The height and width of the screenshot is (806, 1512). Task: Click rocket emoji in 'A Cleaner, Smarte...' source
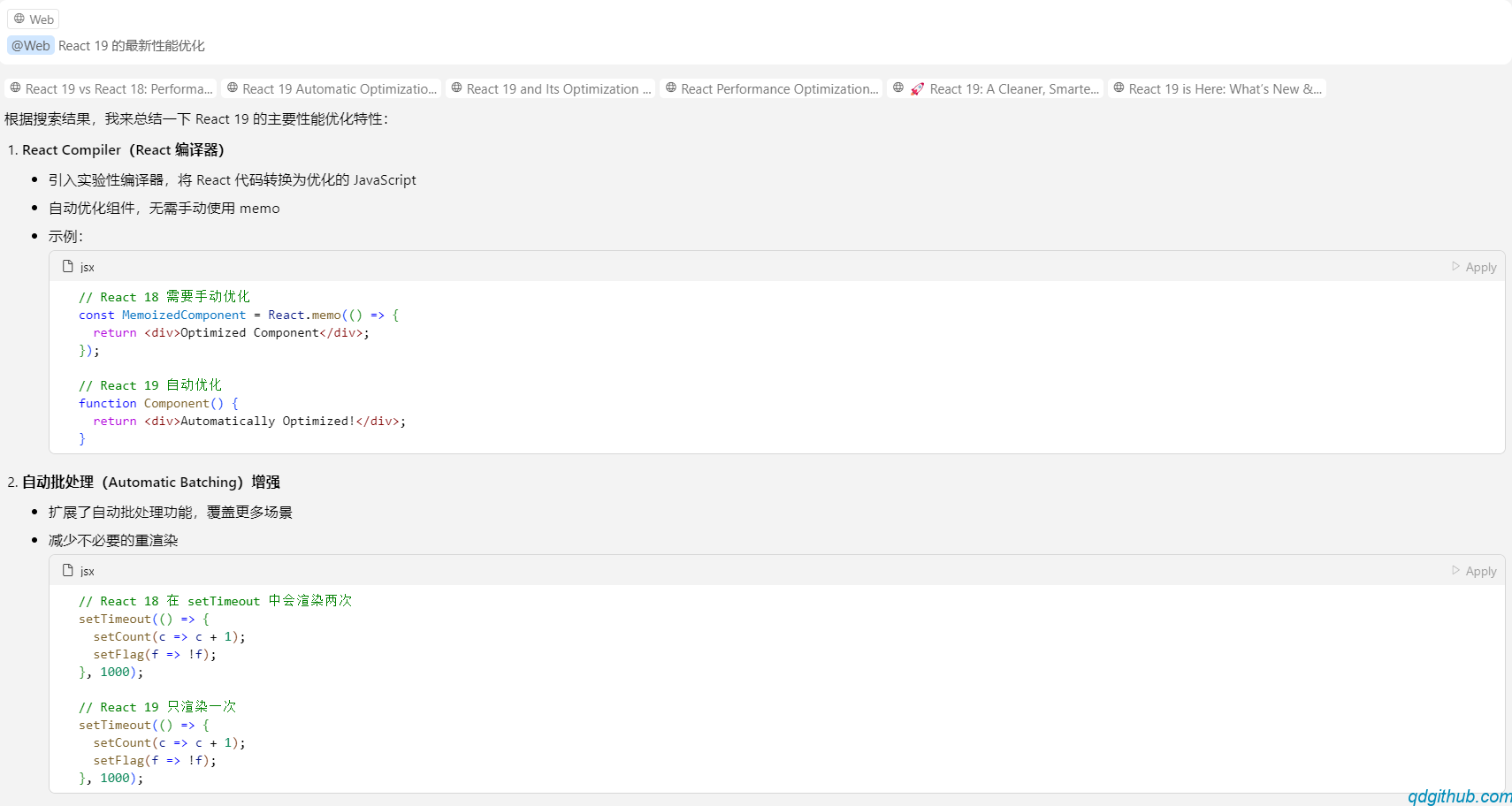click(917, 88)
